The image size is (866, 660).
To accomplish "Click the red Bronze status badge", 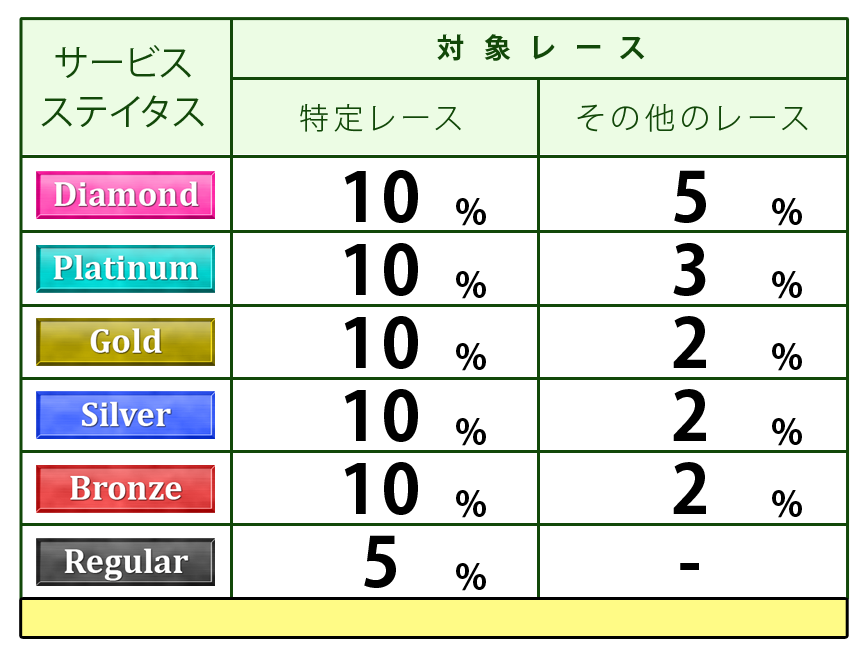I will pyautogui.click(x=125, y=489).
